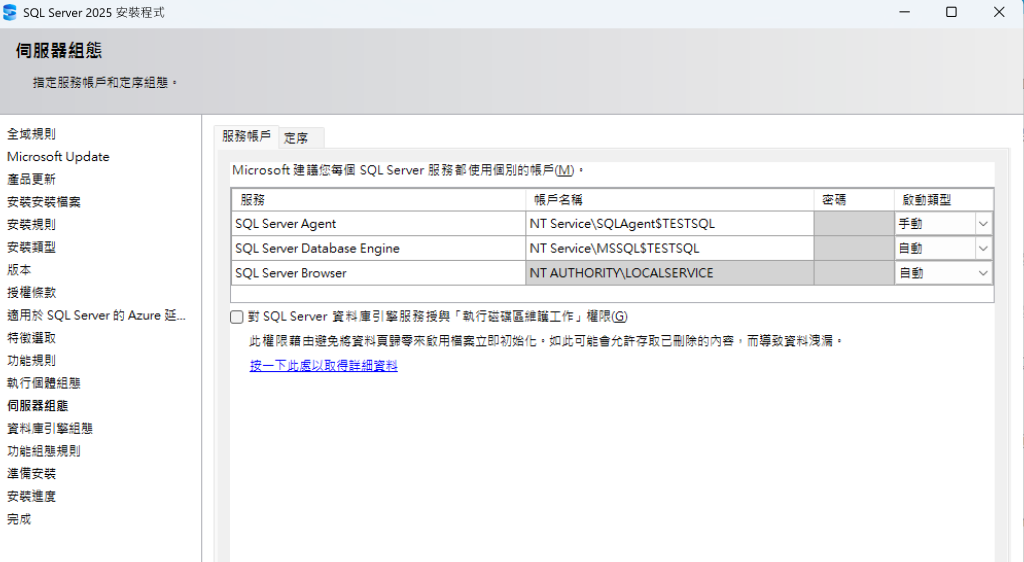Open the 適用於 SQL Server 的 Azure step

[96, 315]
